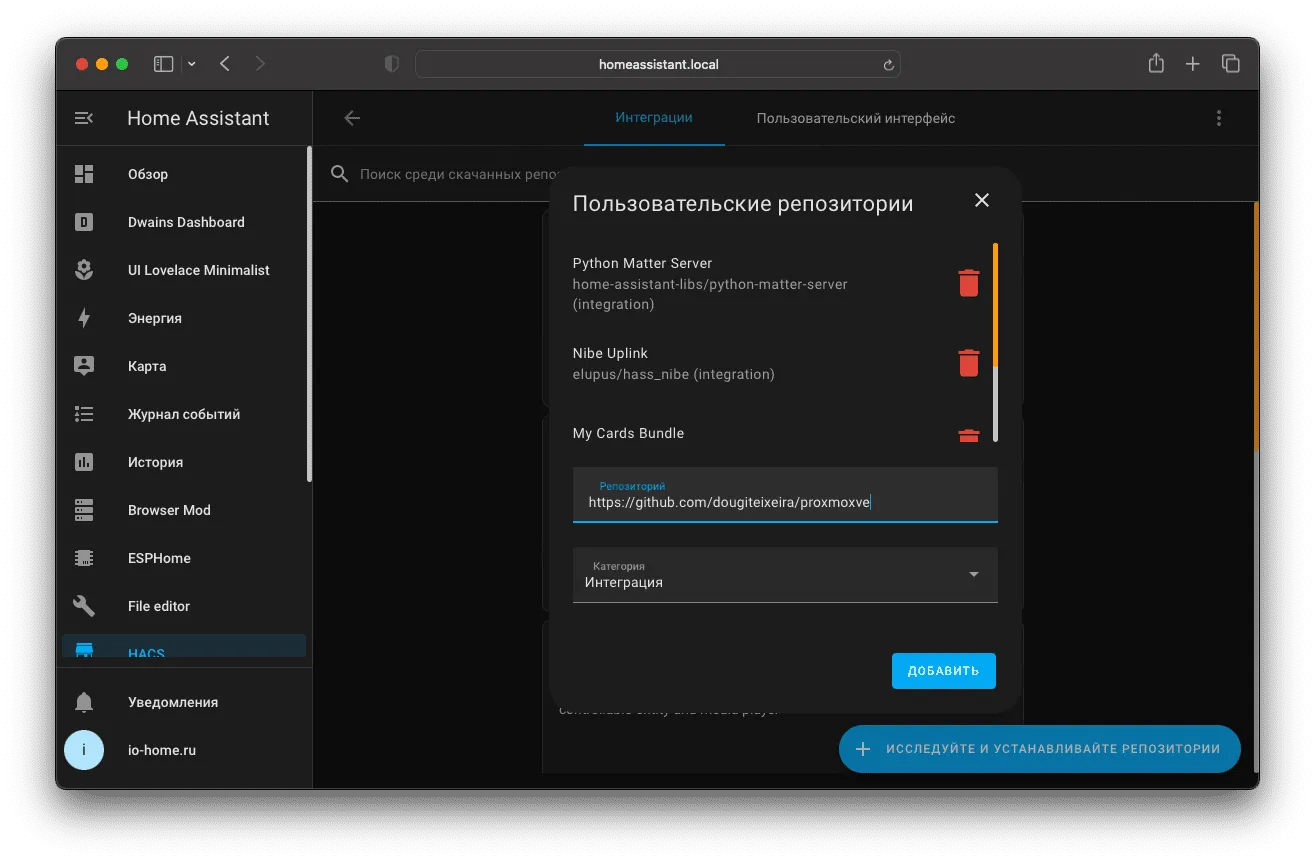1315x863 pixels.
Task: Click the sidebar scrollbar
Action: pos(309,314)
